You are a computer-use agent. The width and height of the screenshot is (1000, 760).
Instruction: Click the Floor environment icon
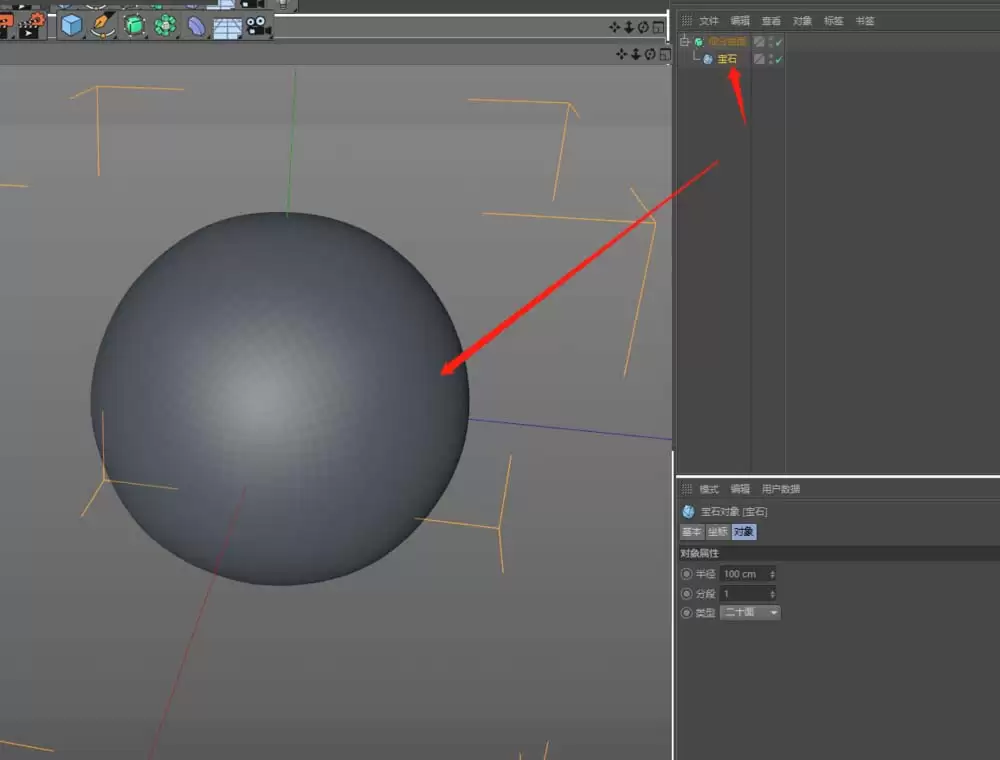click(227, 25)
